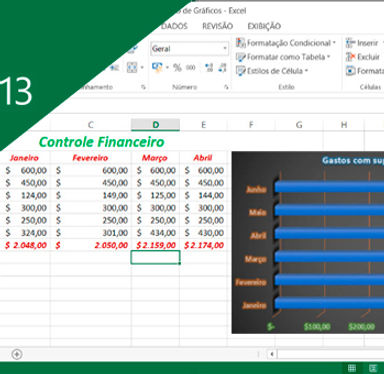Open the Geral number format dropdown

coord(225,49)
